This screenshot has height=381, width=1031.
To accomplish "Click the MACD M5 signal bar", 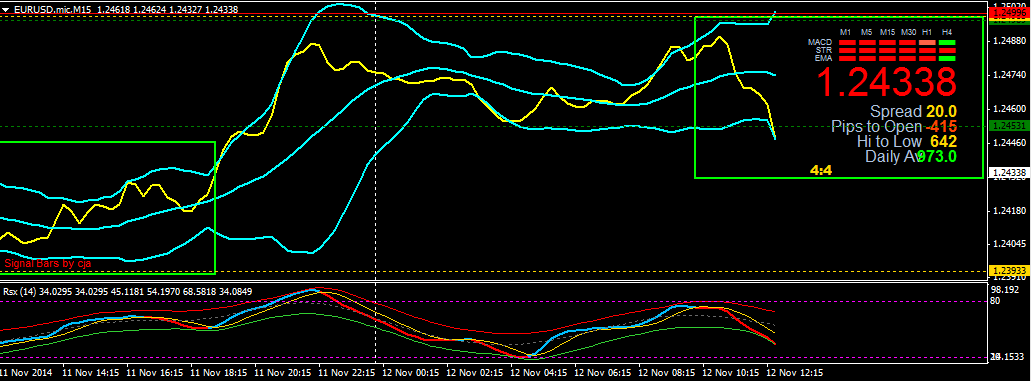I will pyautogui.click(x=867, y=43).
